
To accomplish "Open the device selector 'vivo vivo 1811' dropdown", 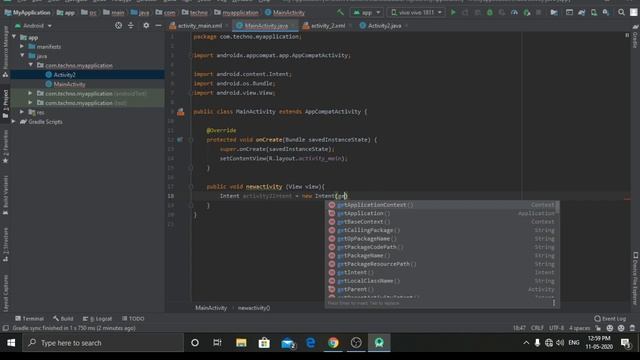I will [x=416, y=12].
